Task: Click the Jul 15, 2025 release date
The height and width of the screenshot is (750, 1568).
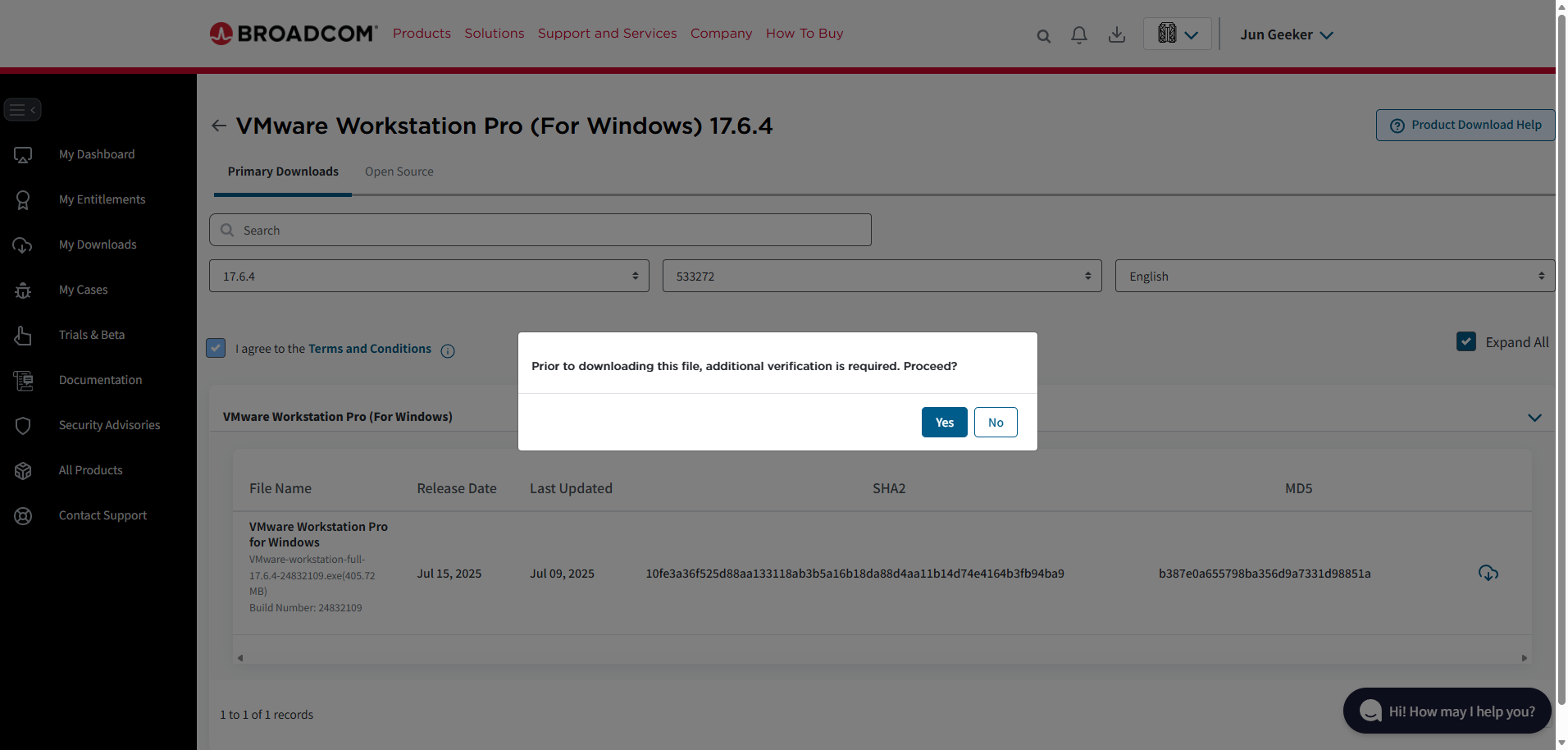Action: 449,574
